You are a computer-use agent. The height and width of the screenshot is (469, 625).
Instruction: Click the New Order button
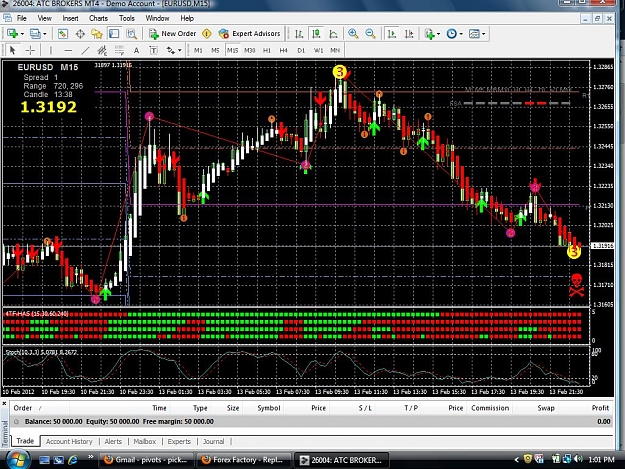coord(172,34)
